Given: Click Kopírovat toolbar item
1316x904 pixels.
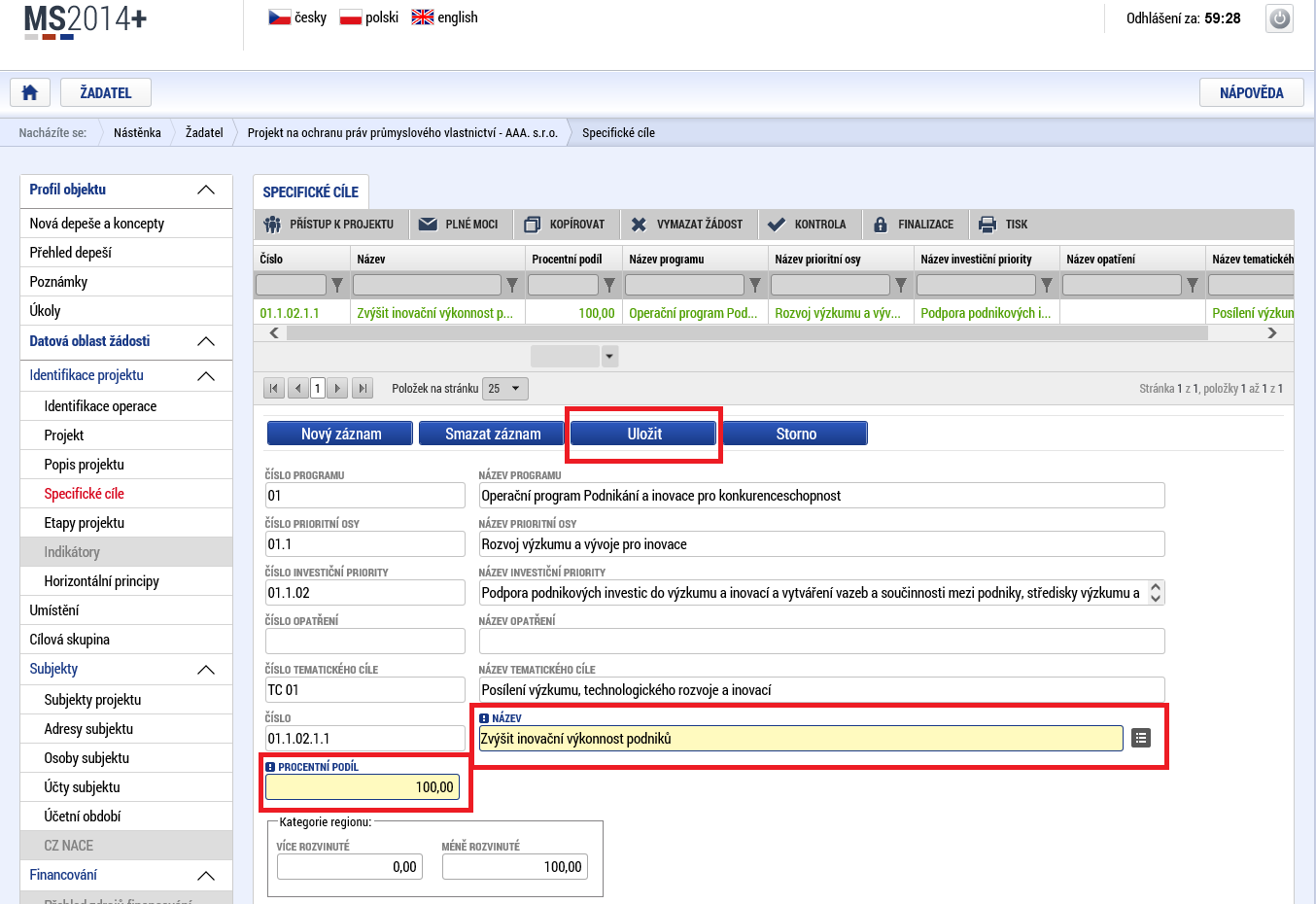Looking at the screenshot, I should pos(565,225).
